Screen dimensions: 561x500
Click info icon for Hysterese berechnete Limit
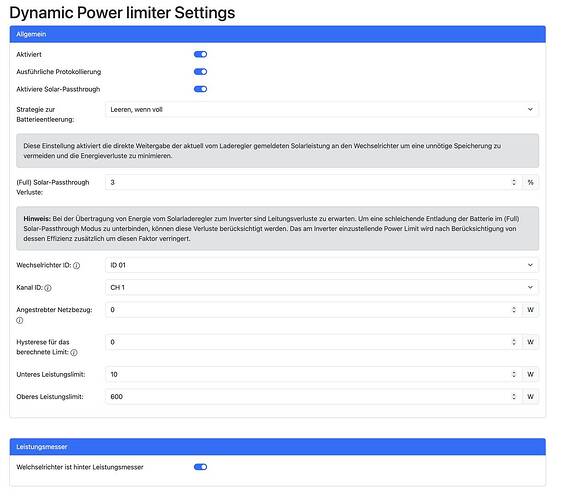click(x=74, y=353)
